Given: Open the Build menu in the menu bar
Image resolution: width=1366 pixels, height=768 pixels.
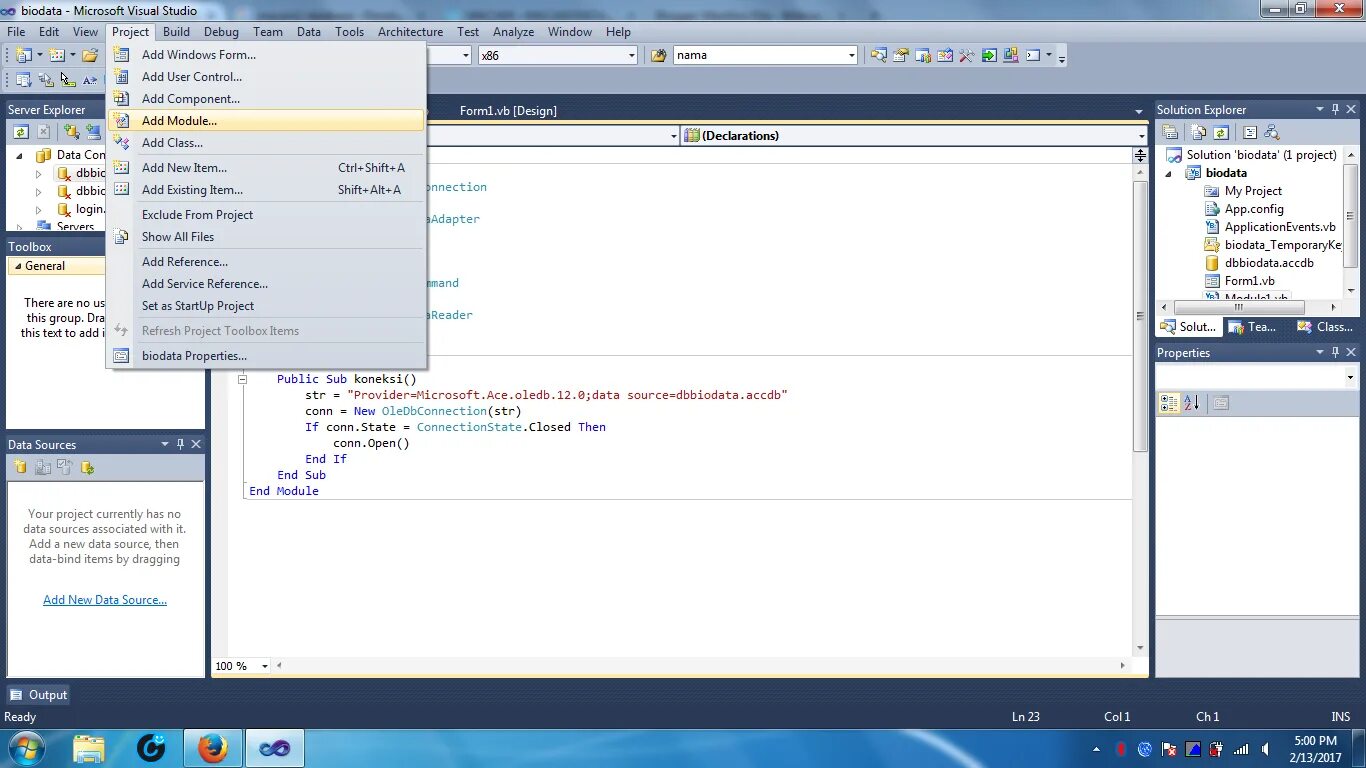Looking at the screenshot, I should tap(176, 32).
